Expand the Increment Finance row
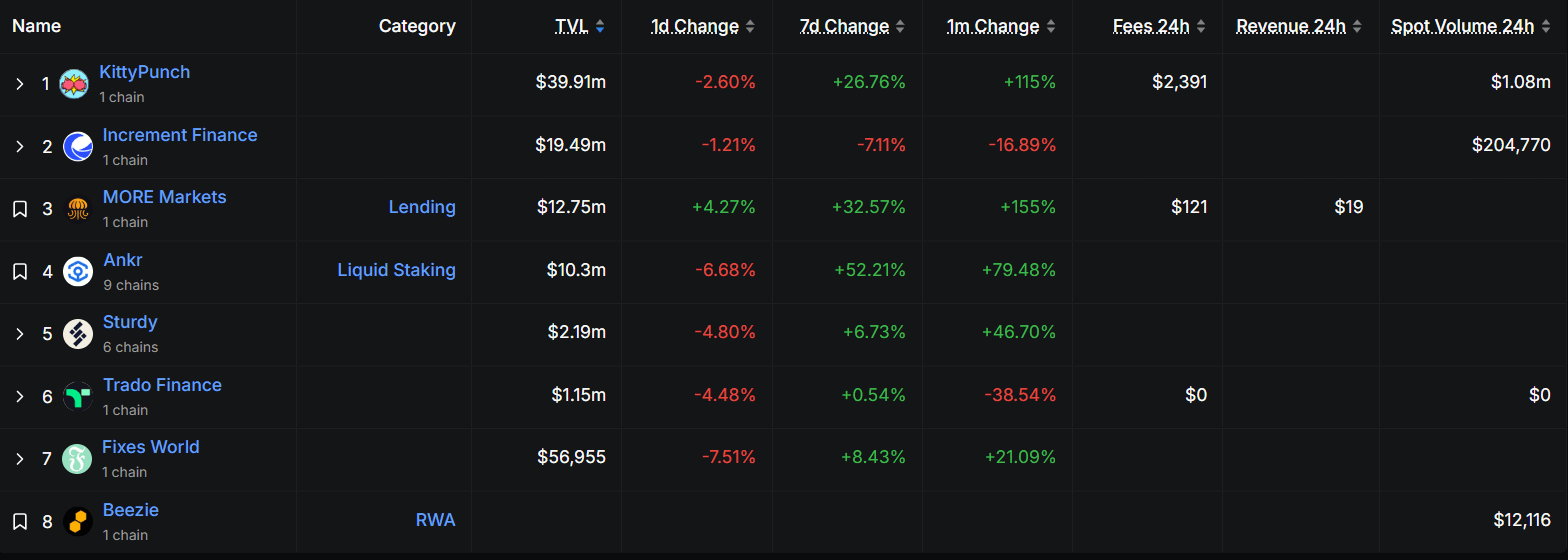Image resolution: width=1568 pixels, height=560 pixels. [x=19, y=147]
